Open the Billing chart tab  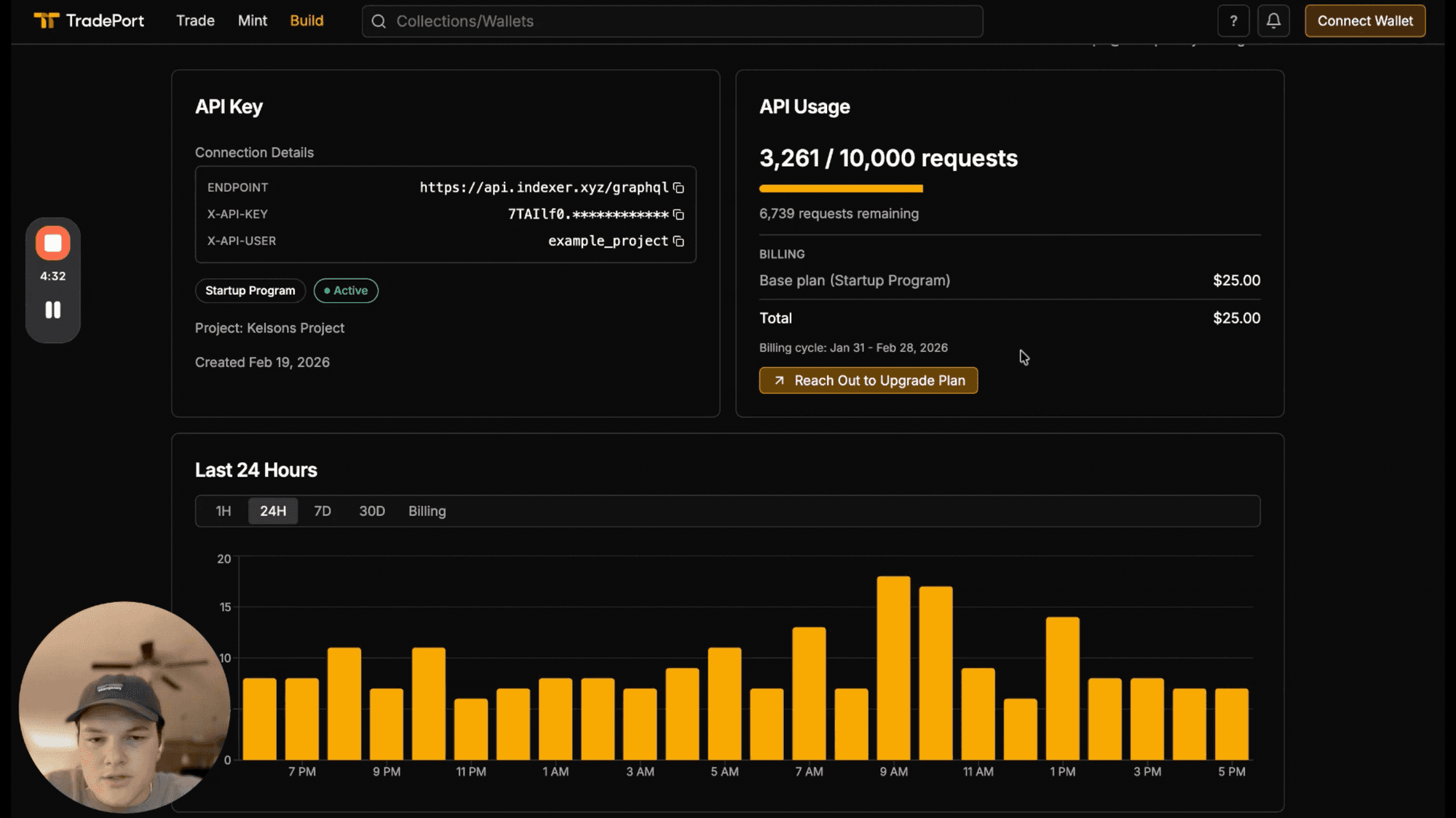tap(427, 511)
